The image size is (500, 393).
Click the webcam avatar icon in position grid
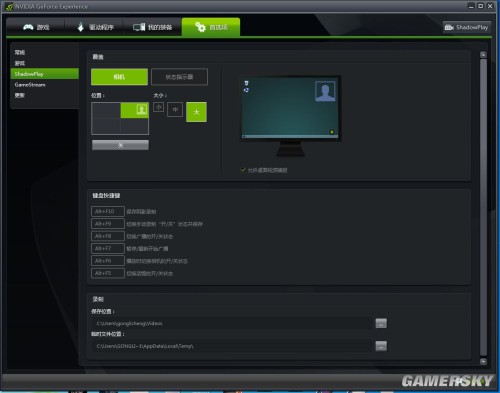(x=142, y=109)
